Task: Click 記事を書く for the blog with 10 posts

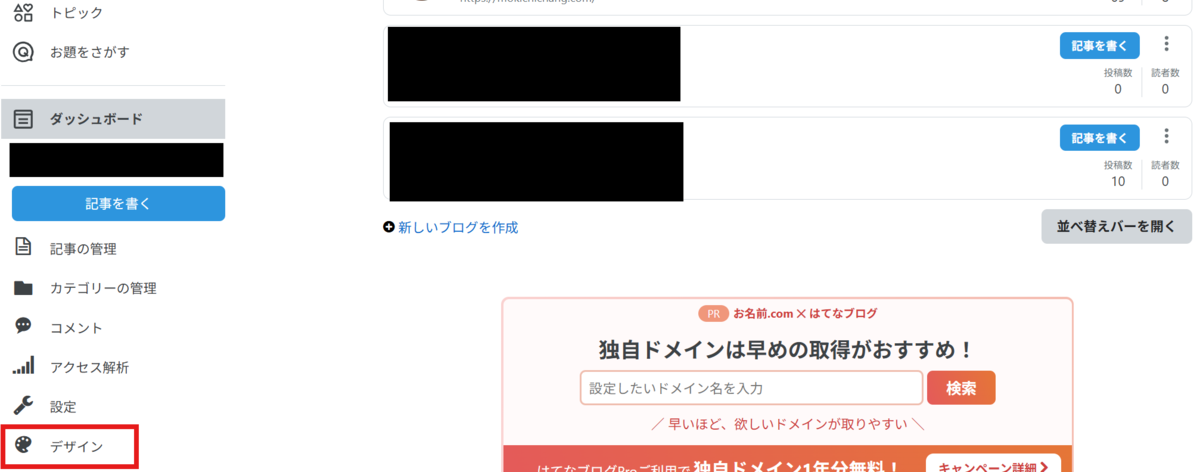Action: pos(1100,138)
